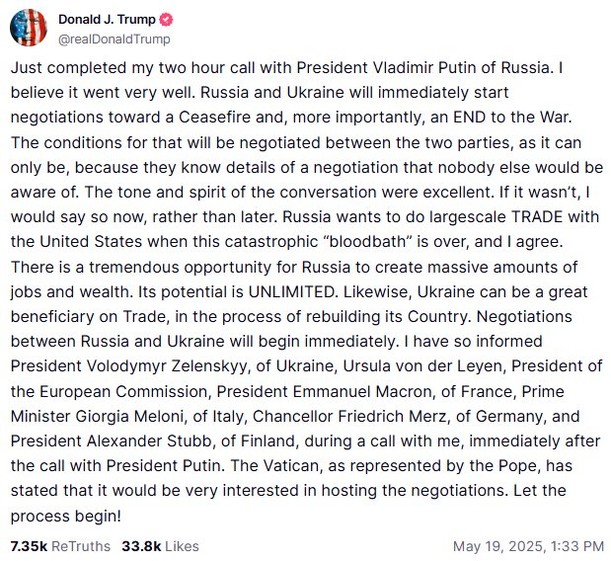Click the red verified checkmark badge

(x=167, y=19)
